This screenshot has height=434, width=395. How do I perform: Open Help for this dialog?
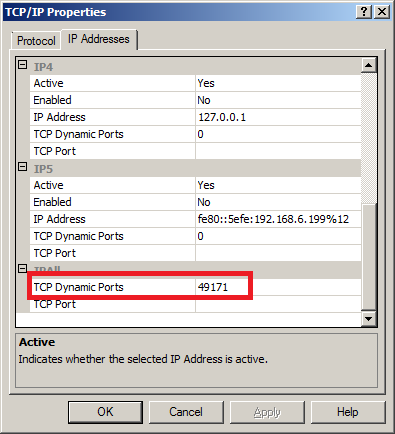[x=348, y=412]
